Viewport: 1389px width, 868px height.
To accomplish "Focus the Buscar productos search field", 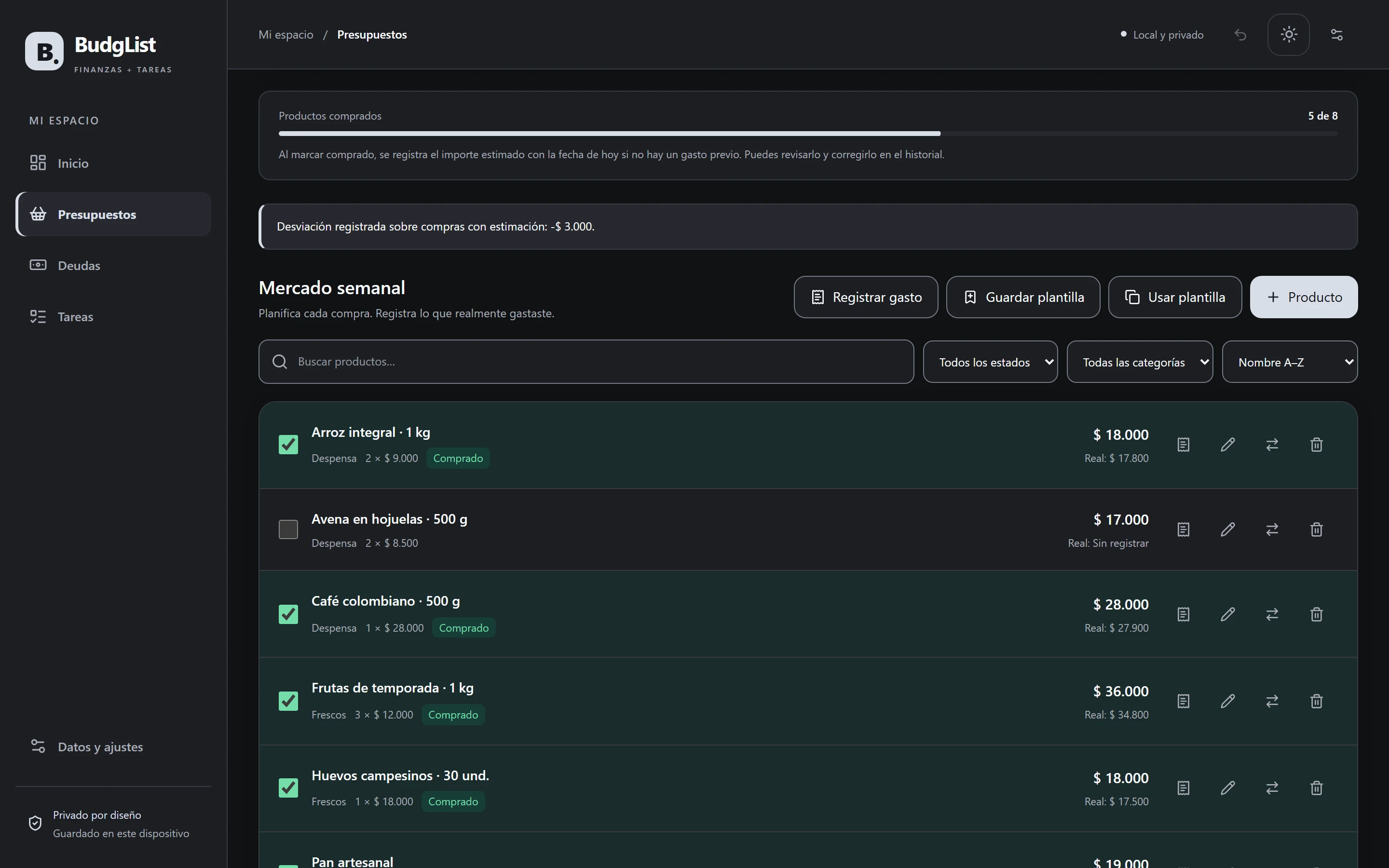I will click(x=586, y=362).
